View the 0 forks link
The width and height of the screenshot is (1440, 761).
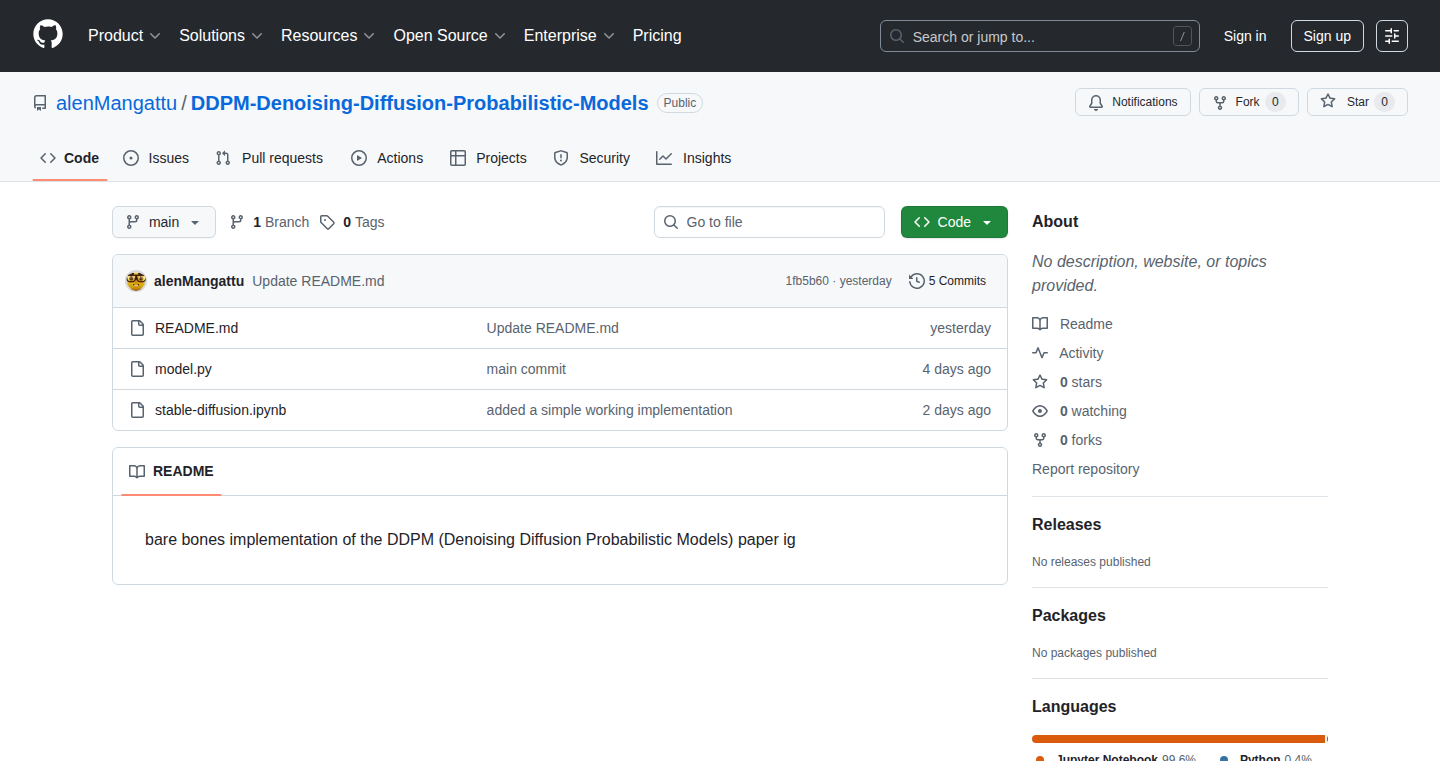pyautogui.click(x=1067, y=440)
